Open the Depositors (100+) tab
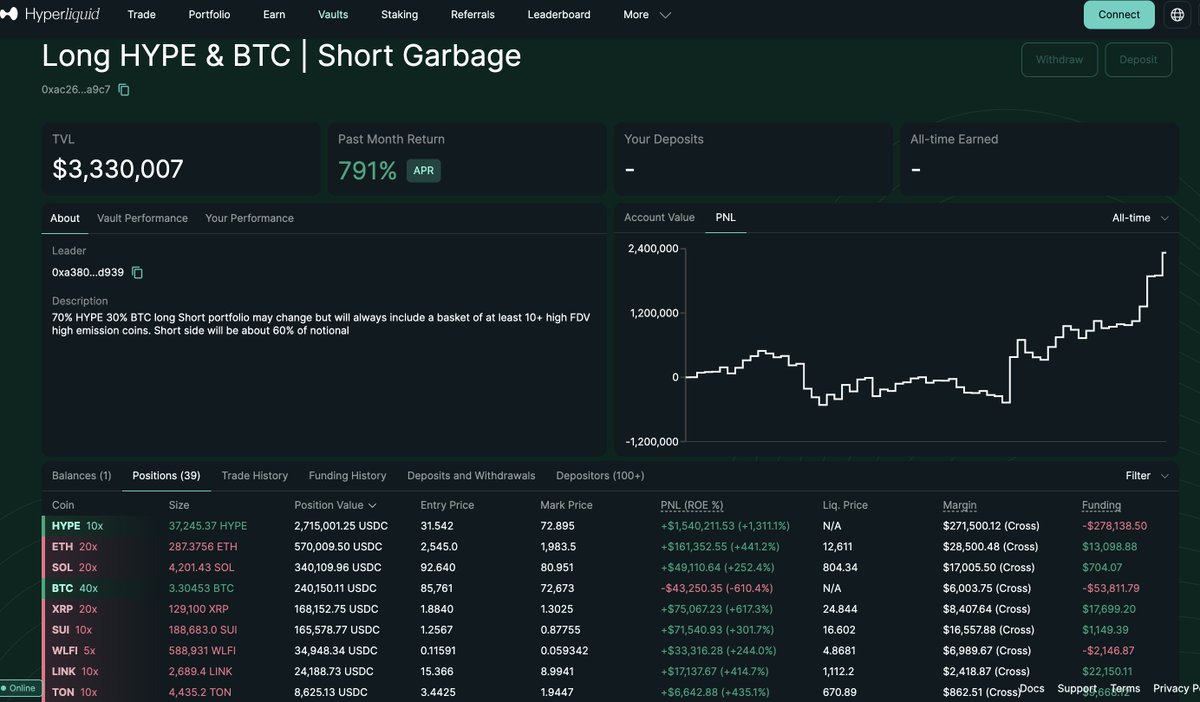 [600, 476]
